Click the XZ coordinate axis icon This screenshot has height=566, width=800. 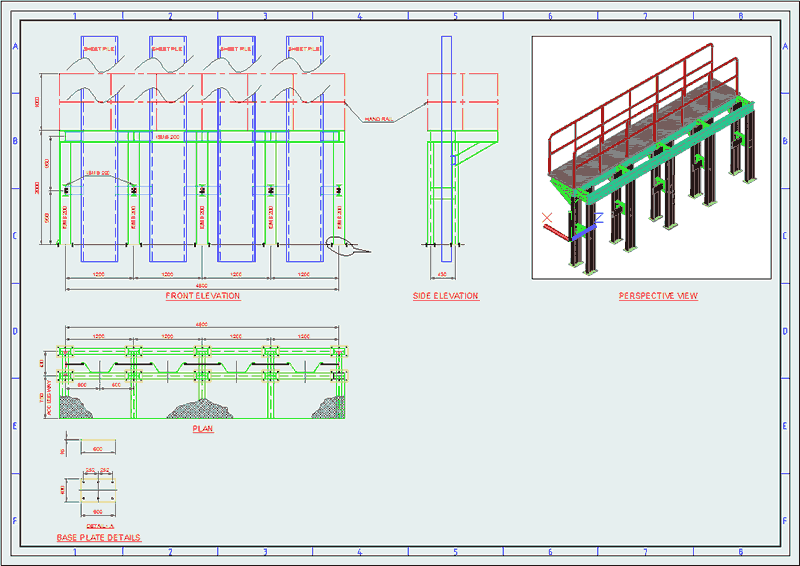571,226
